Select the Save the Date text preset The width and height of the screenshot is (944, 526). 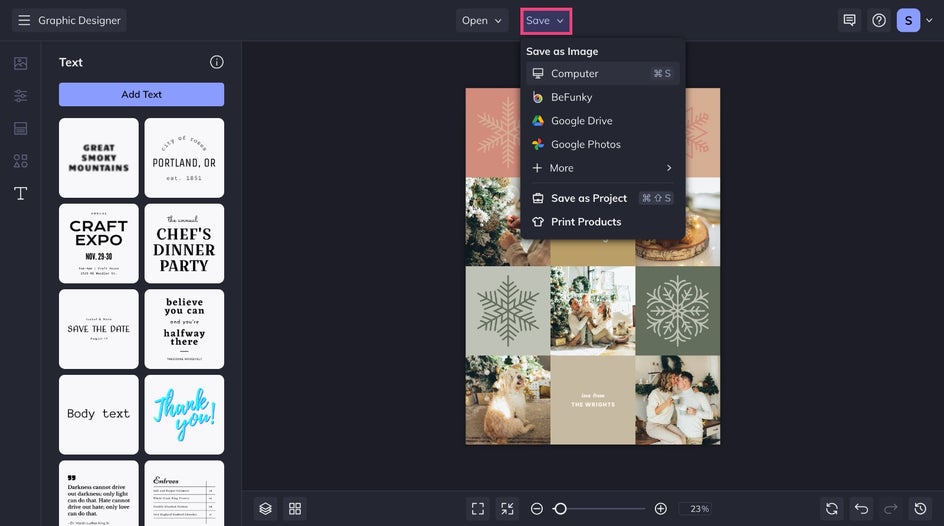click(x=99, y=329)
